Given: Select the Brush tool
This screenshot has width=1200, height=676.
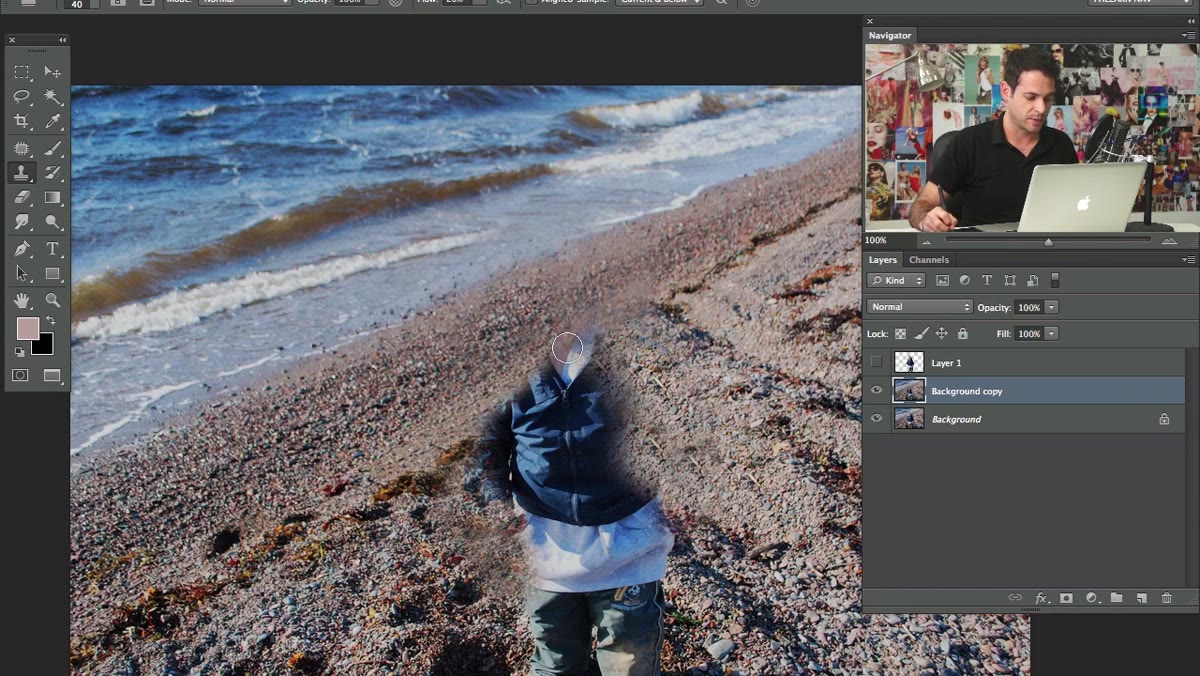Looking at the screenshot, I should coord(53,149).
